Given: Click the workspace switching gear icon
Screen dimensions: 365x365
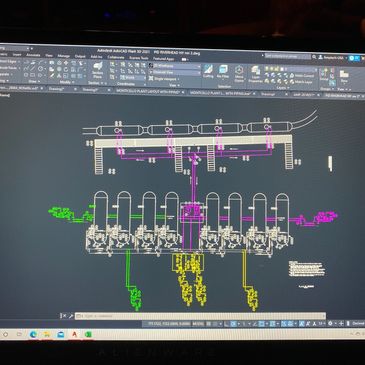Looking at the screenshot, I should point(330,323).
